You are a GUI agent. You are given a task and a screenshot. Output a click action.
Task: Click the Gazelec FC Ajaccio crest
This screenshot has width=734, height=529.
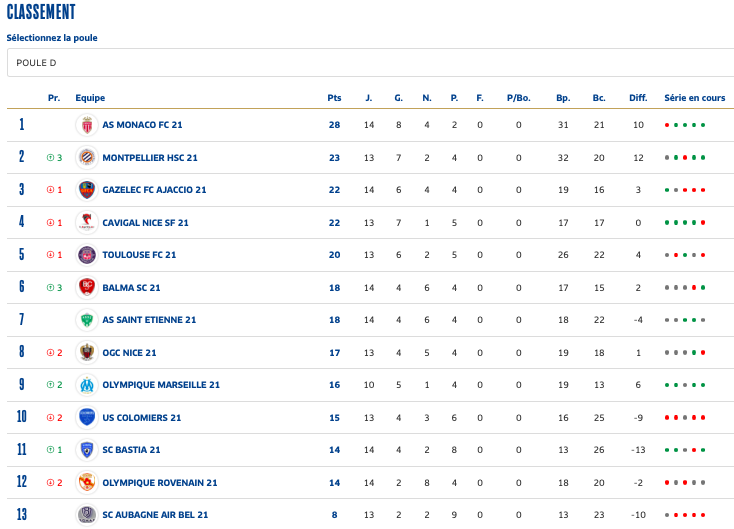[x=87, y=190]
